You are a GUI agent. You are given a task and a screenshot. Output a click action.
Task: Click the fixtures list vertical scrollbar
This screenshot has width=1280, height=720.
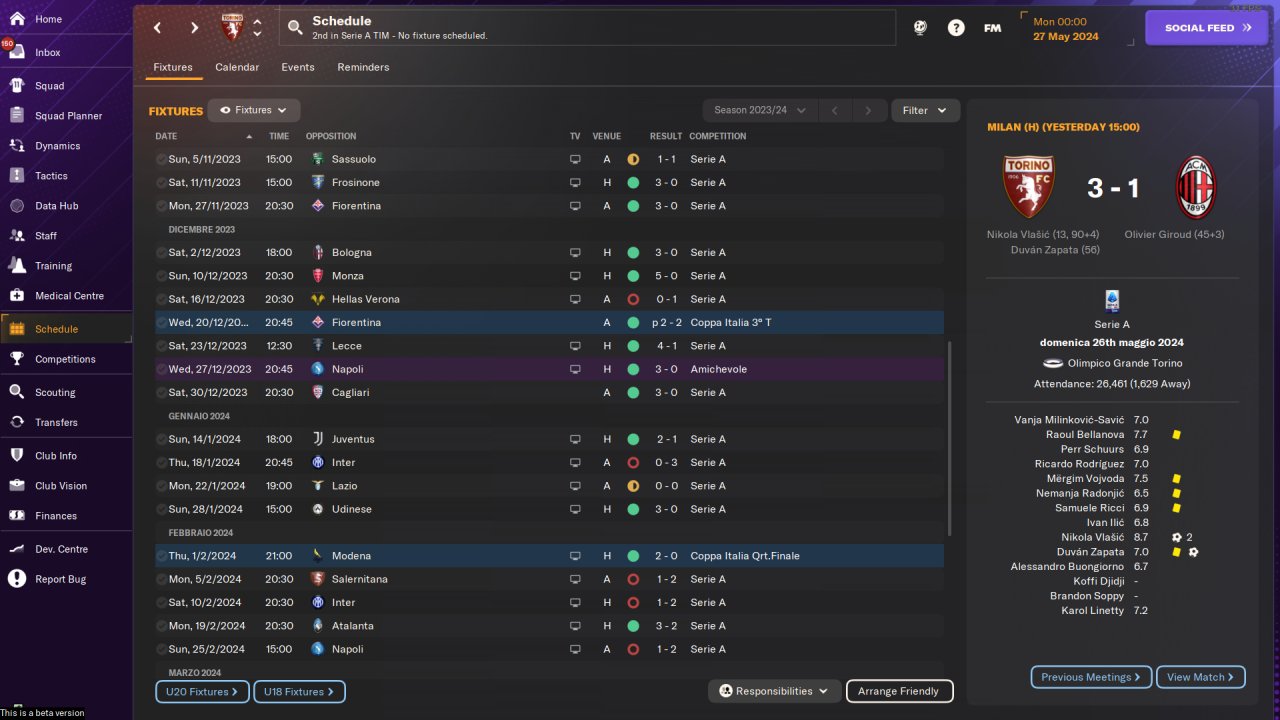point(949,438)
